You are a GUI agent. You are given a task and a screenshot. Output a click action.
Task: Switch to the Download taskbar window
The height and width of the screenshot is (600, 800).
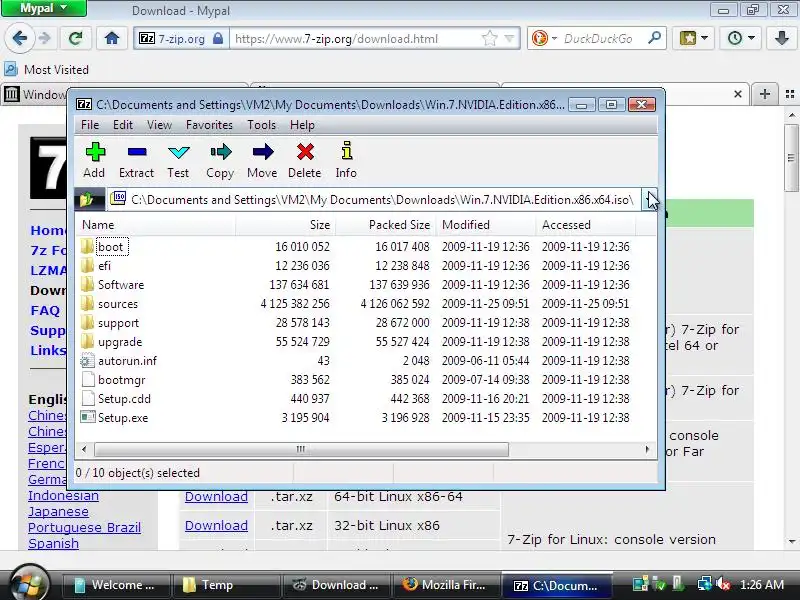[335, 585]
